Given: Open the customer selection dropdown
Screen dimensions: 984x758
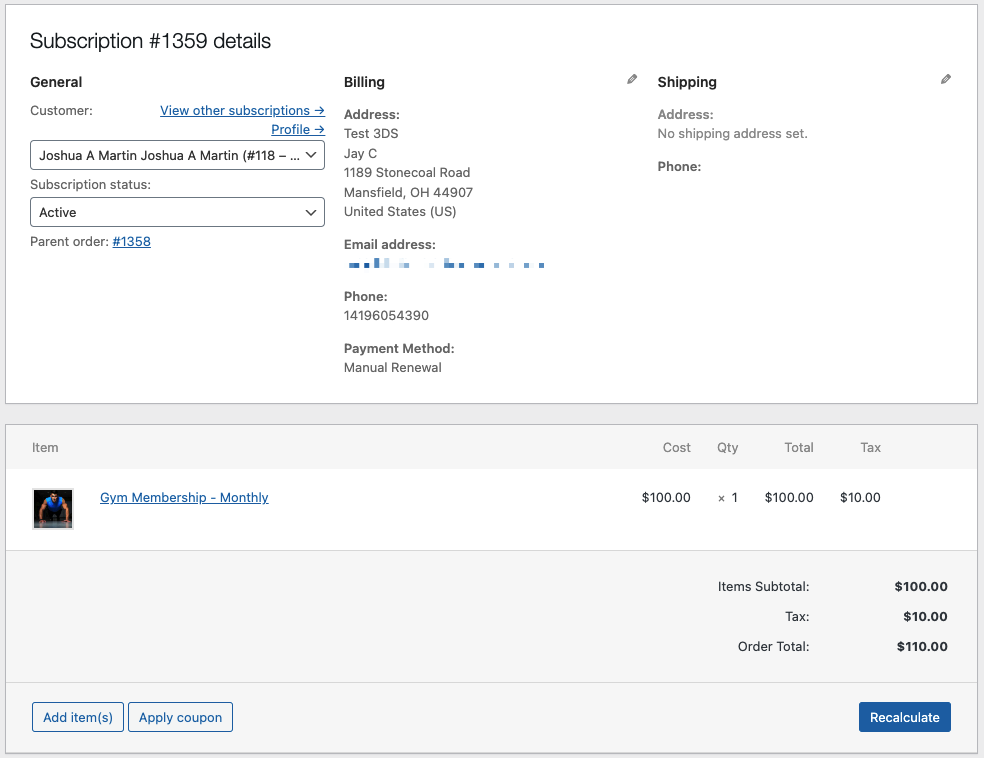Looking at the screenshot, I should point(177,155).
